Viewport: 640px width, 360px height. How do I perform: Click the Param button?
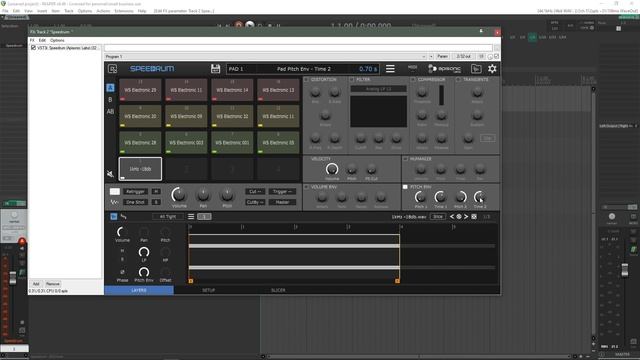coord(442,56)
